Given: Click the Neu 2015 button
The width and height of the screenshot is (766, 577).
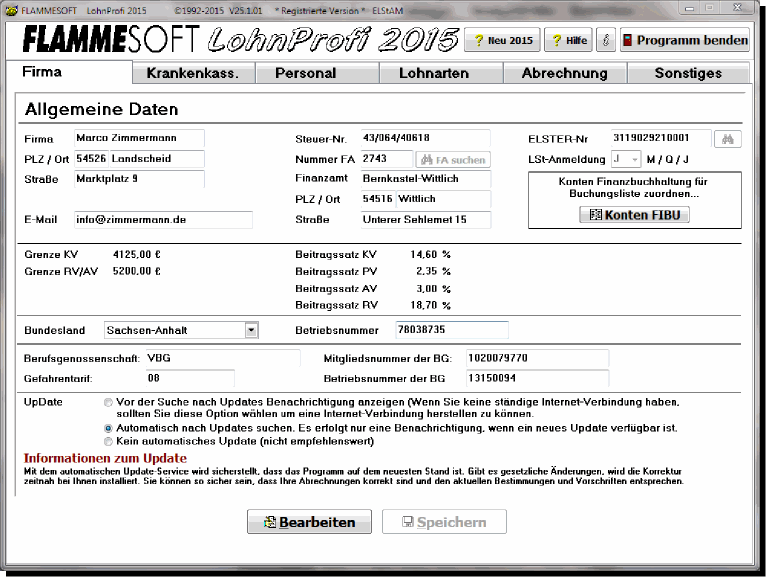Looking at the screenshot, I should click(502, 40).
